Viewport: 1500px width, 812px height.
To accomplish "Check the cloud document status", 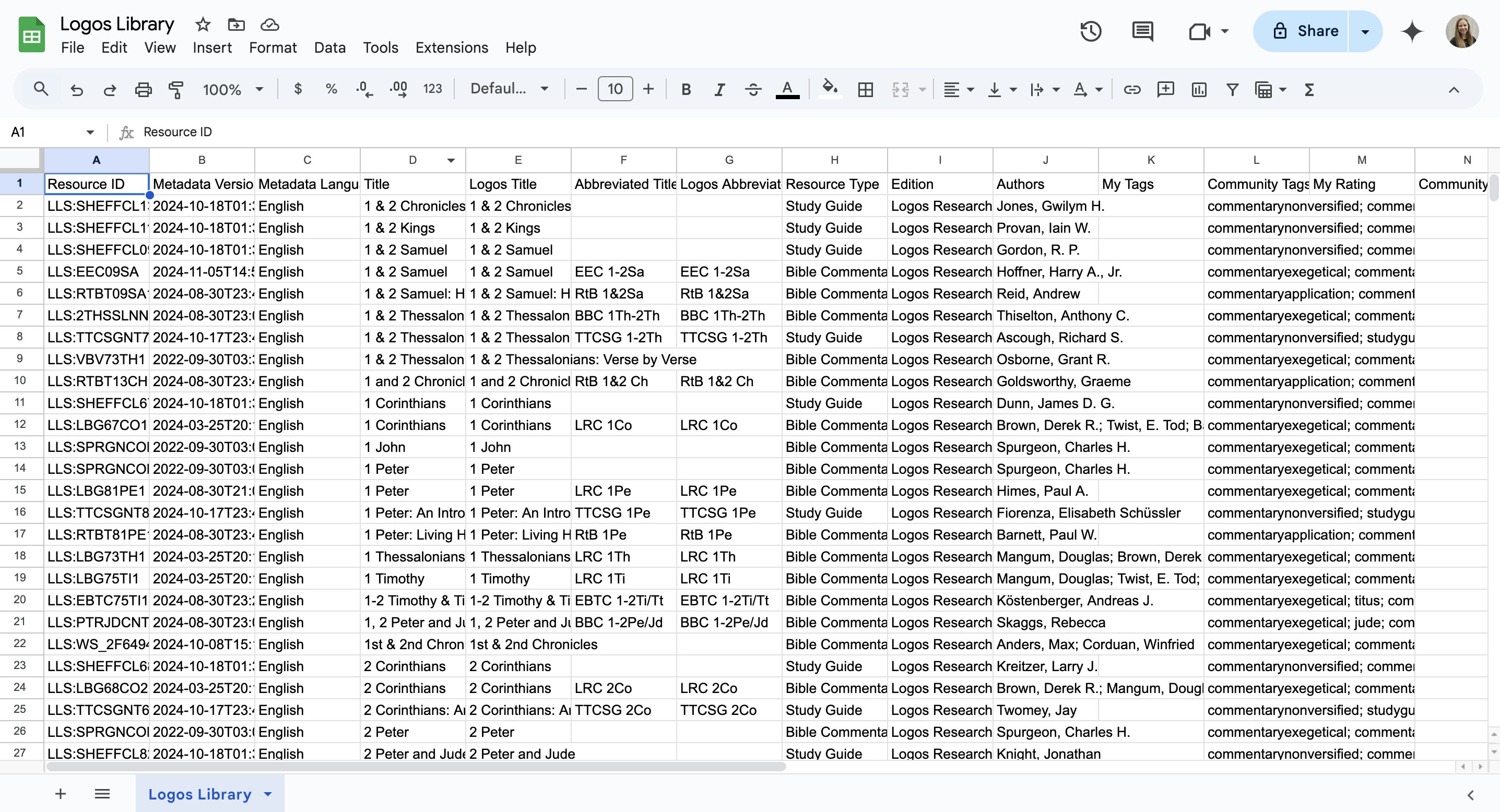I will (x=269, y=25).
